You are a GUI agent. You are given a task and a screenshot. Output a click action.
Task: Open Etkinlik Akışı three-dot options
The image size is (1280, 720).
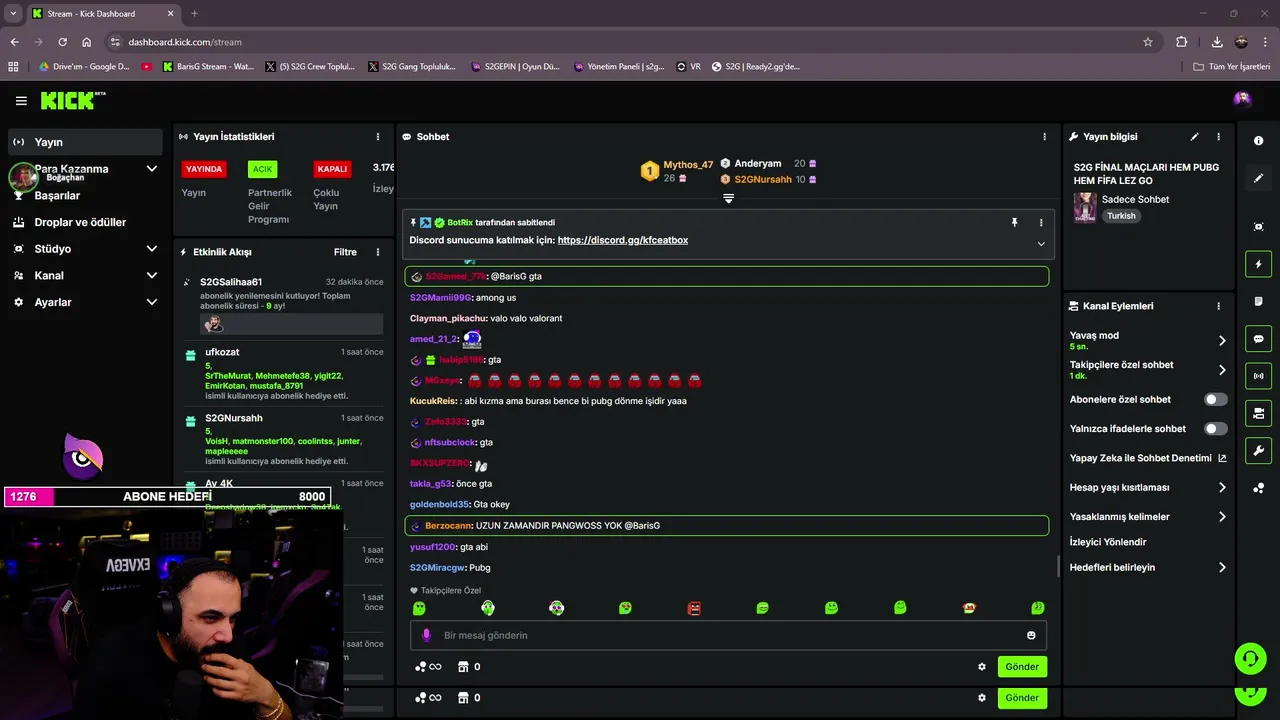[x=378, y=252]
